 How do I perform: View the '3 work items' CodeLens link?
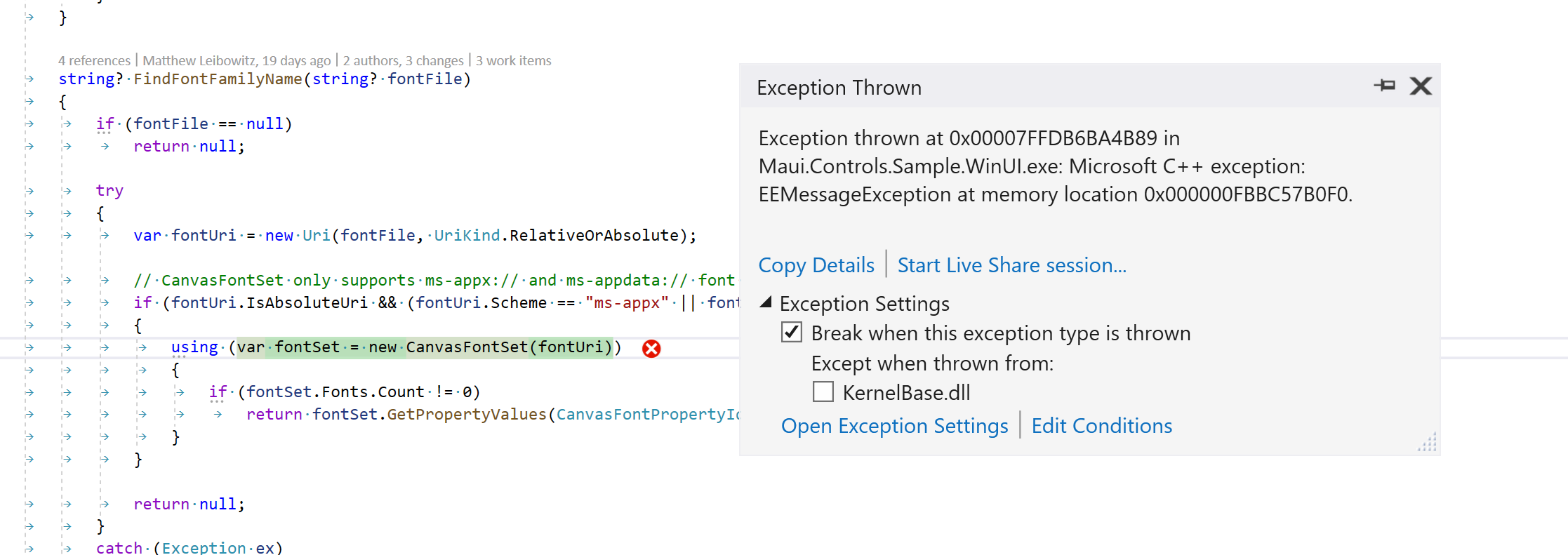pos(513,60)
